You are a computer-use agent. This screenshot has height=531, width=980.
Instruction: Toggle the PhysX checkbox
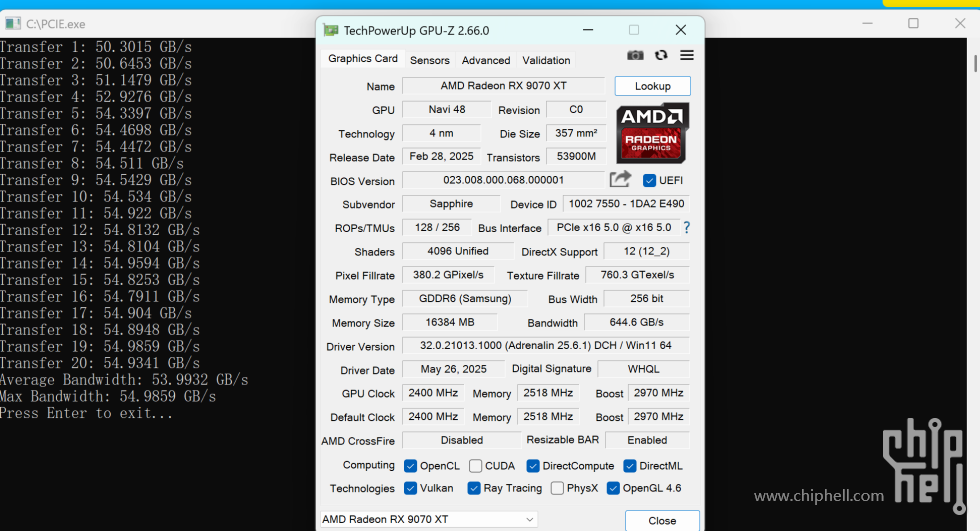558,489
